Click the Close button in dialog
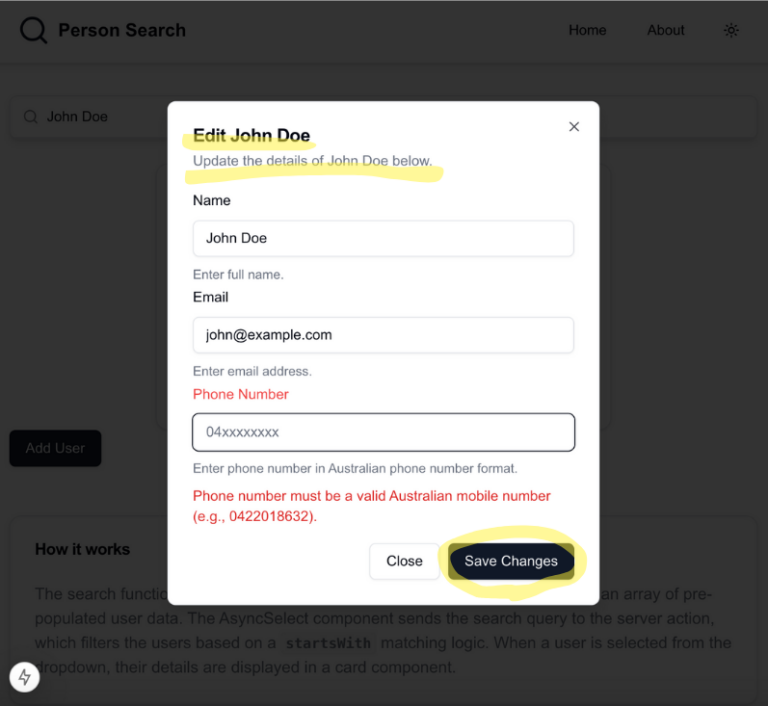768x706 pixels. [404, 561]
